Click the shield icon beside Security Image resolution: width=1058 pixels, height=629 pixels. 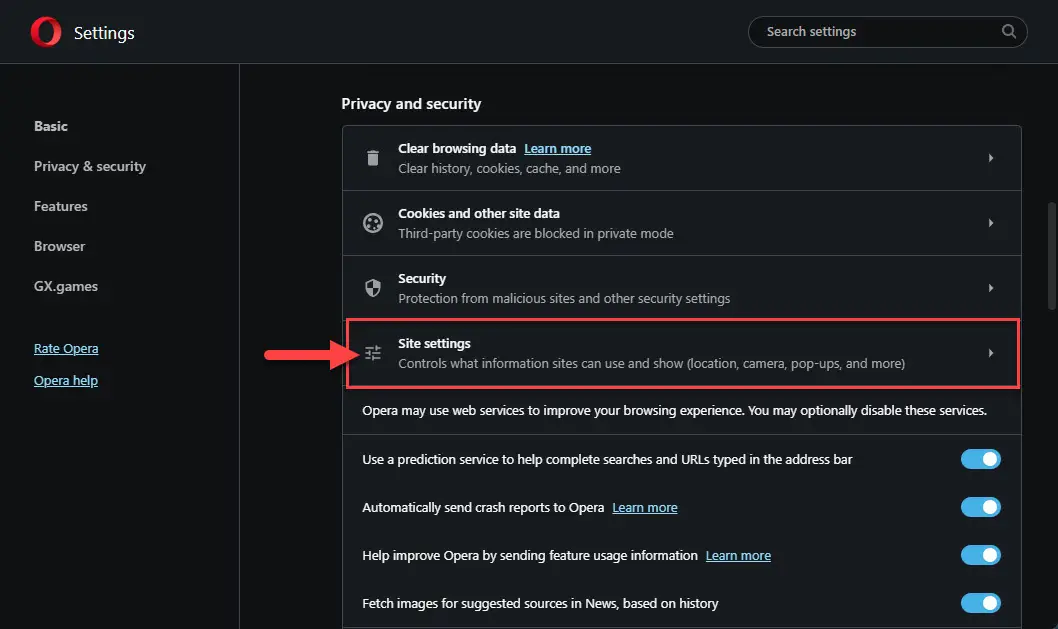click(372, 288)
